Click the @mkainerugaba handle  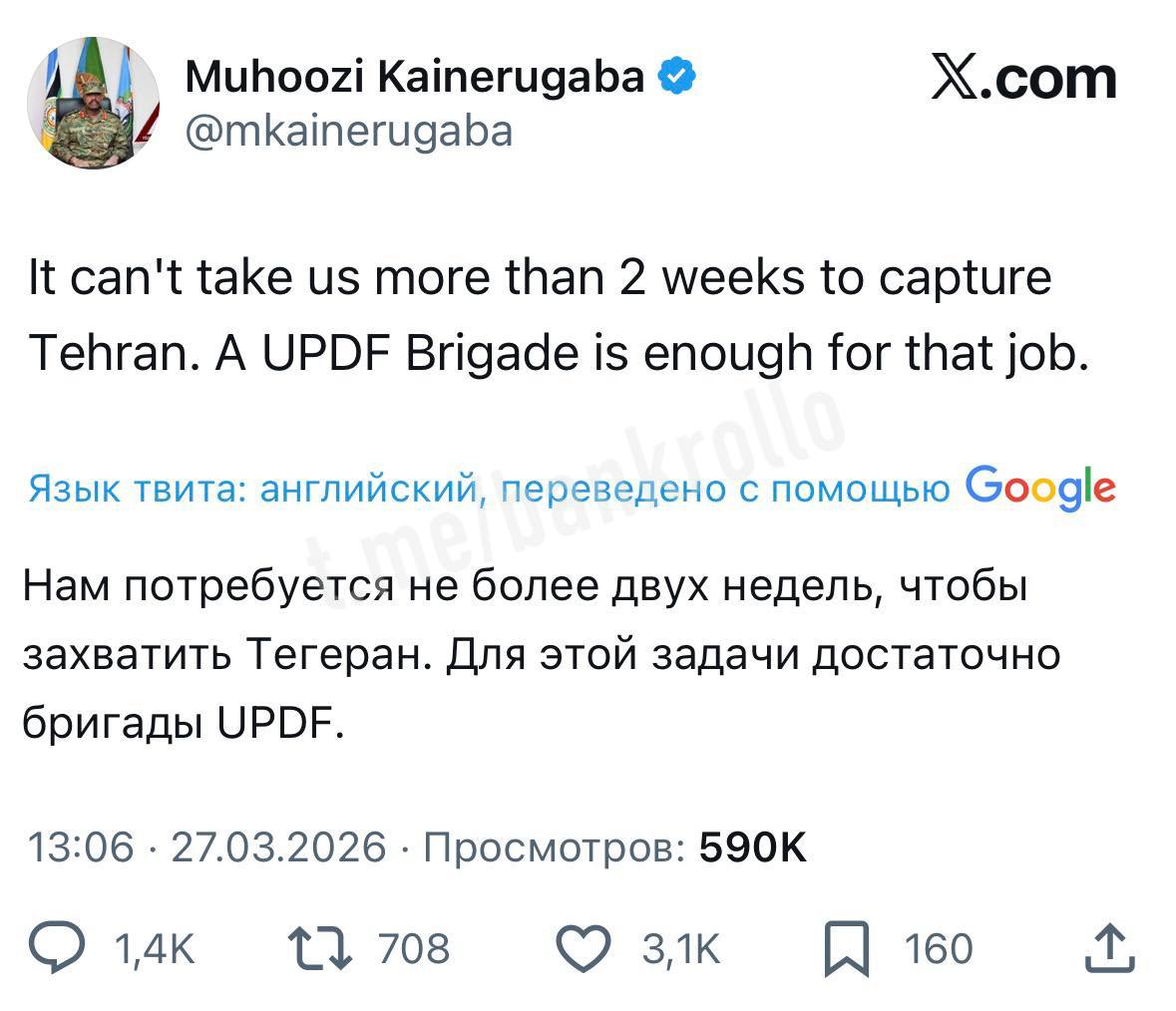(x=349, y=130)
